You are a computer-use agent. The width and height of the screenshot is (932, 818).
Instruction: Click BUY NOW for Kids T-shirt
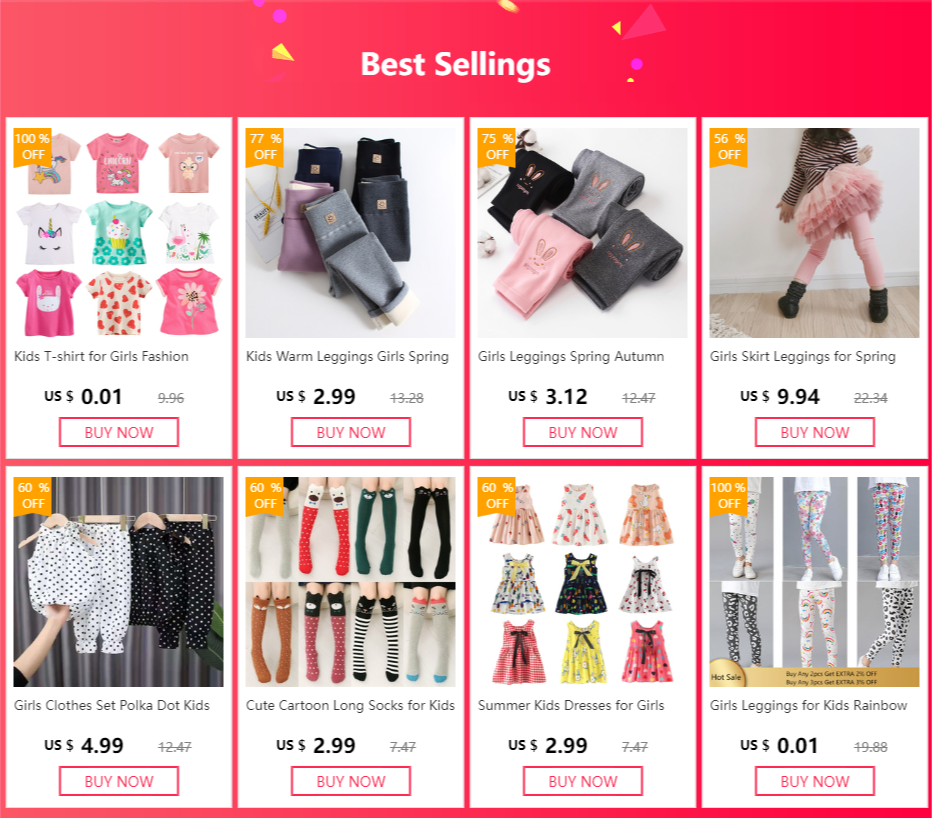(x=119, y=432)
